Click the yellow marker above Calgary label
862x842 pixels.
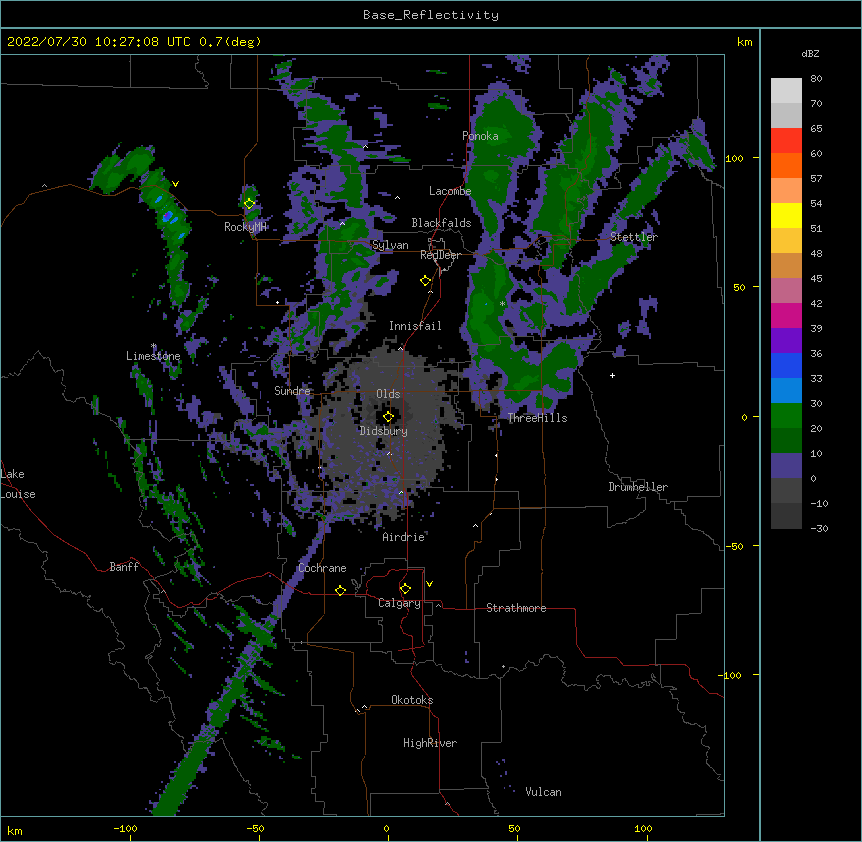click(x=405, y=589)
